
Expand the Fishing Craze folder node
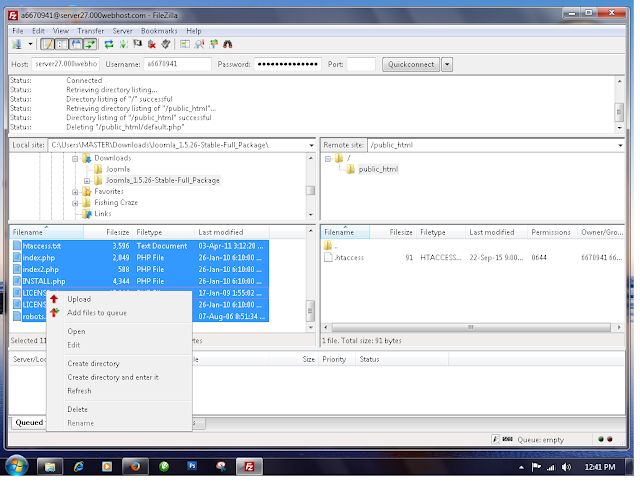point(75,203)
